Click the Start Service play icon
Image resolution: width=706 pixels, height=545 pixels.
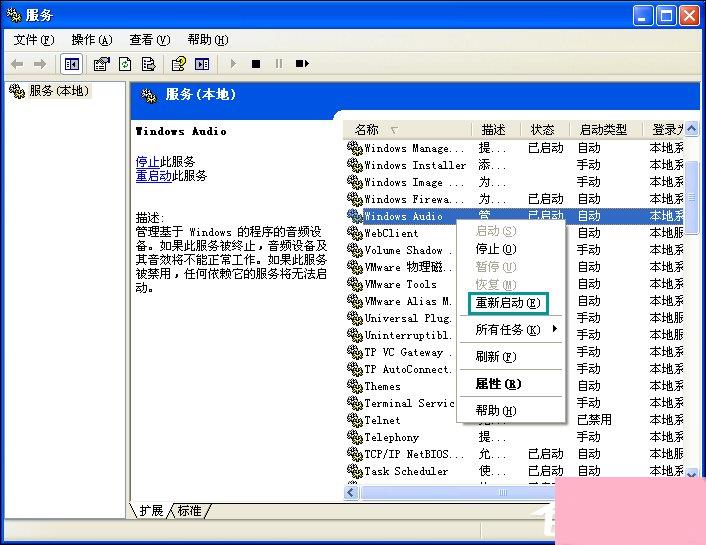pyautogui.click(x=233, y=64)
